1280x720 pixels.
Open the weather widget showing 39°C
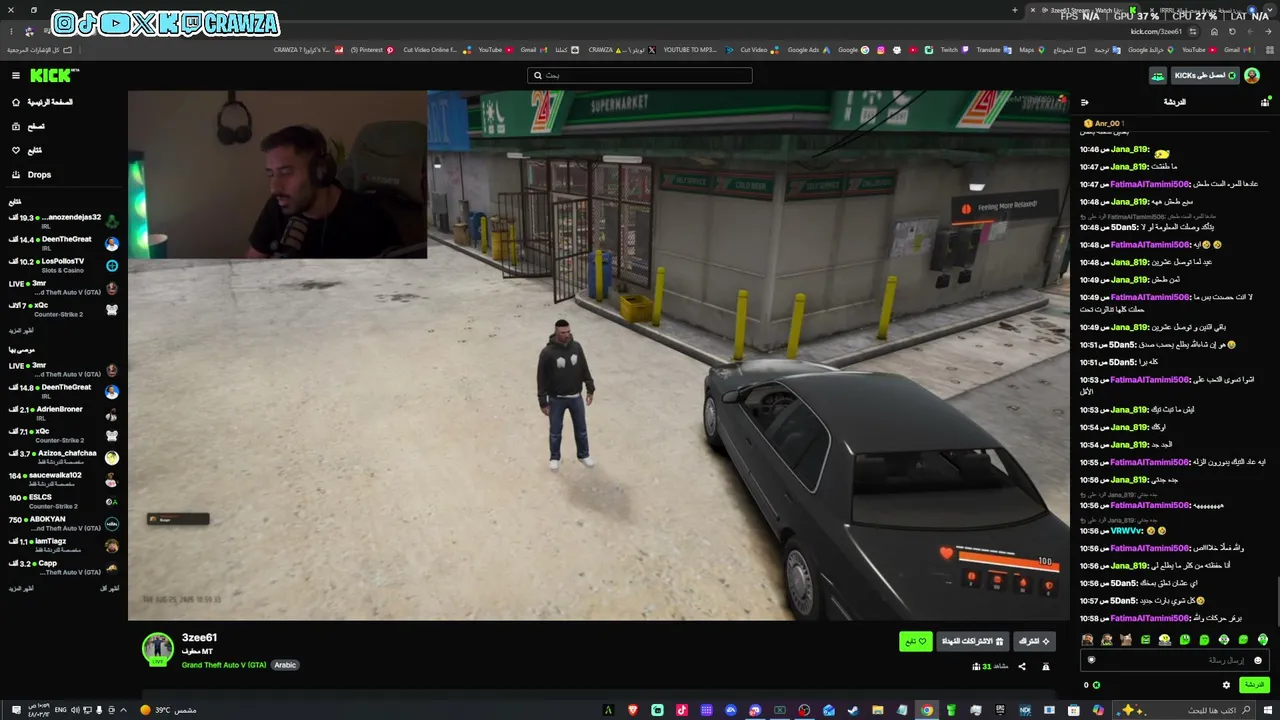(168, 710)
